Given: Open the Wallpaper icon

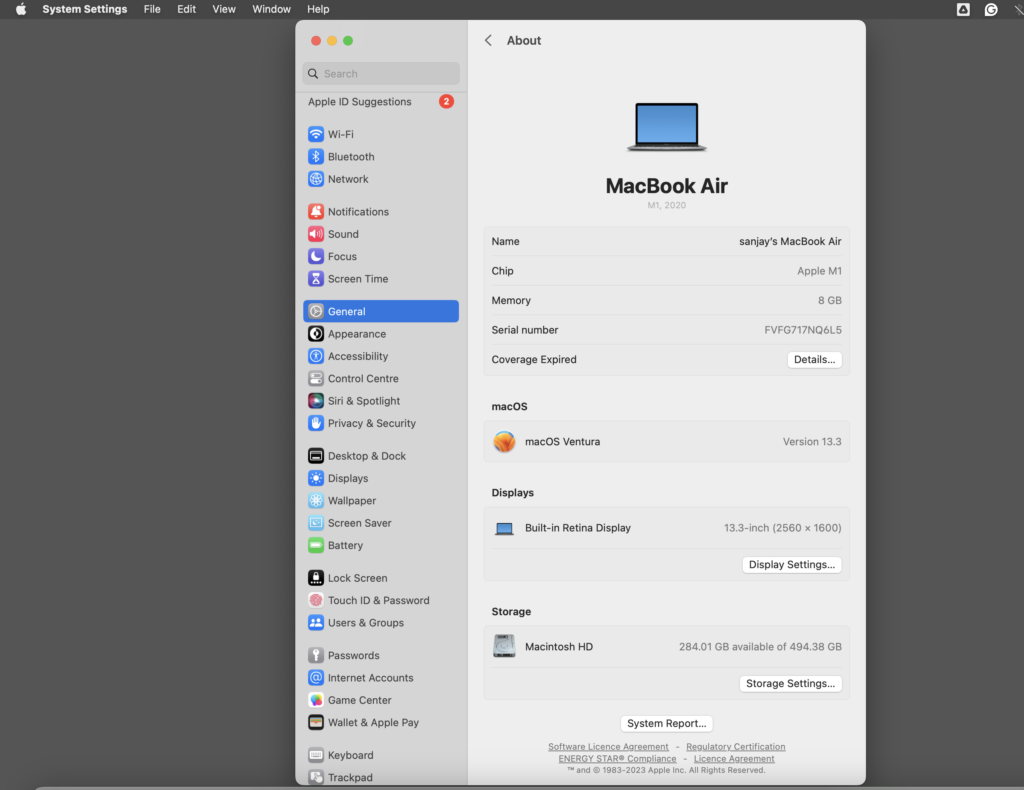Looking at the screenshot, I should click(x=316, y=501).
